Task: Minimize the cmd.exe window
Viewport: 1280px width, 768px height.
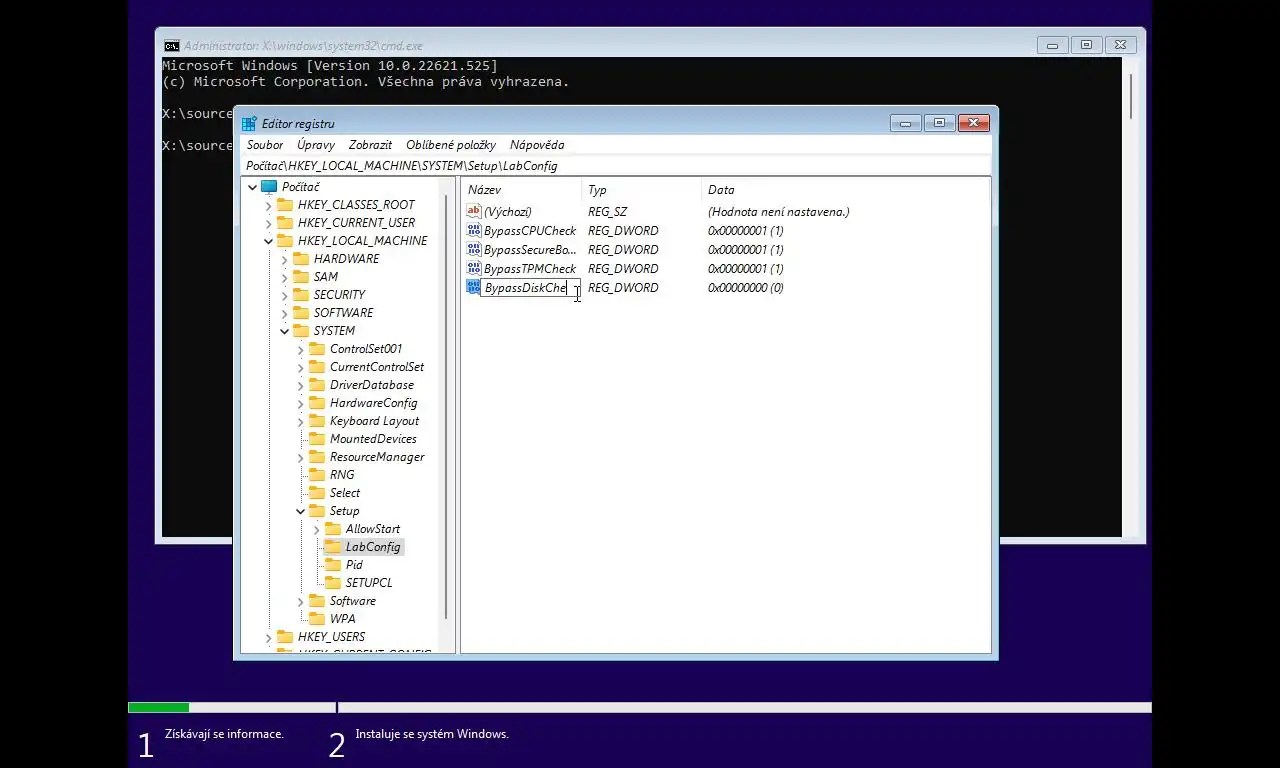Action: (x=1052, y=45)
